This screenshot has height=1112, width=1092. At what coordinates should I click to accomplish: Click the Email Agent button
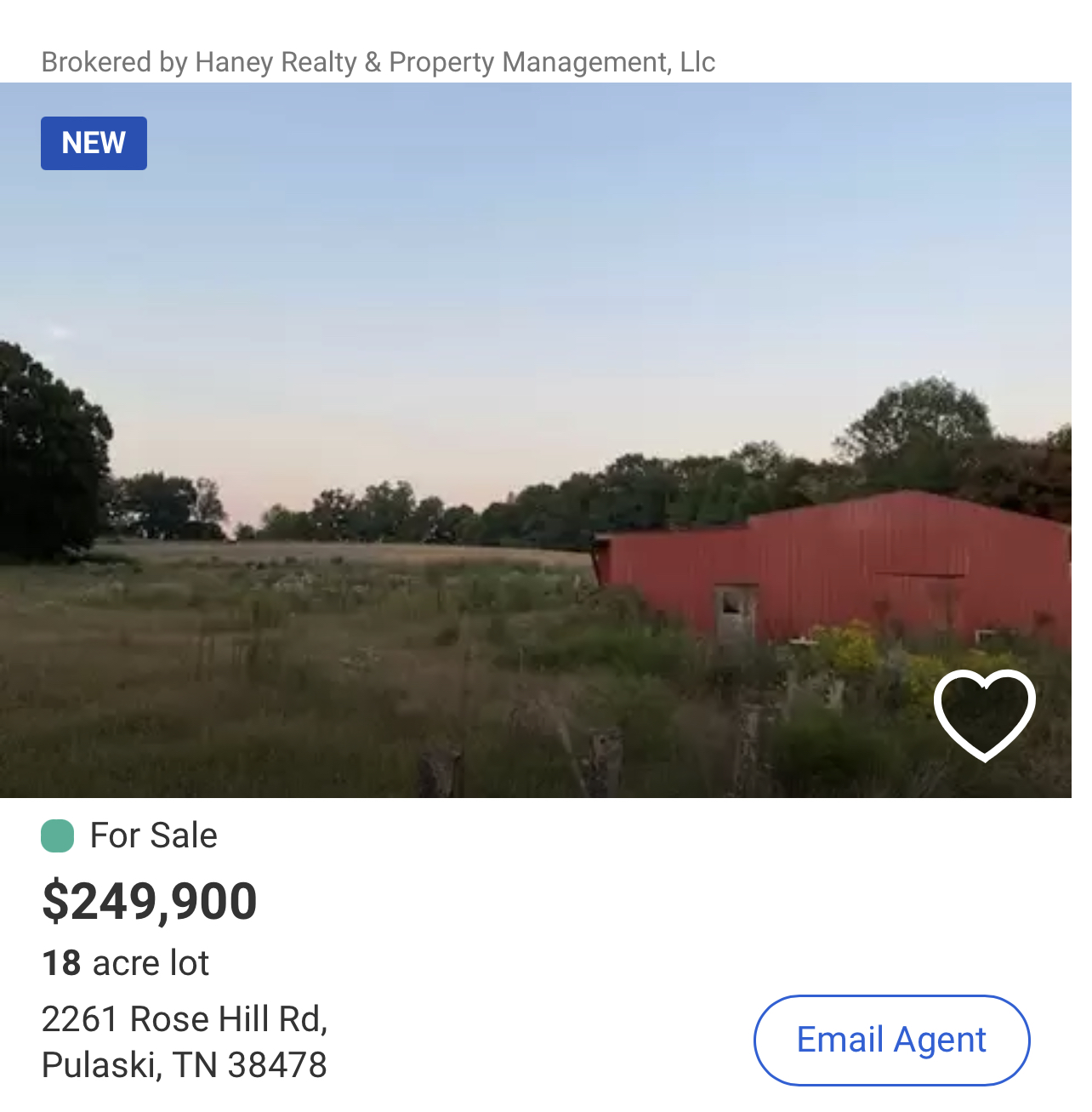tap(891, 1040)
